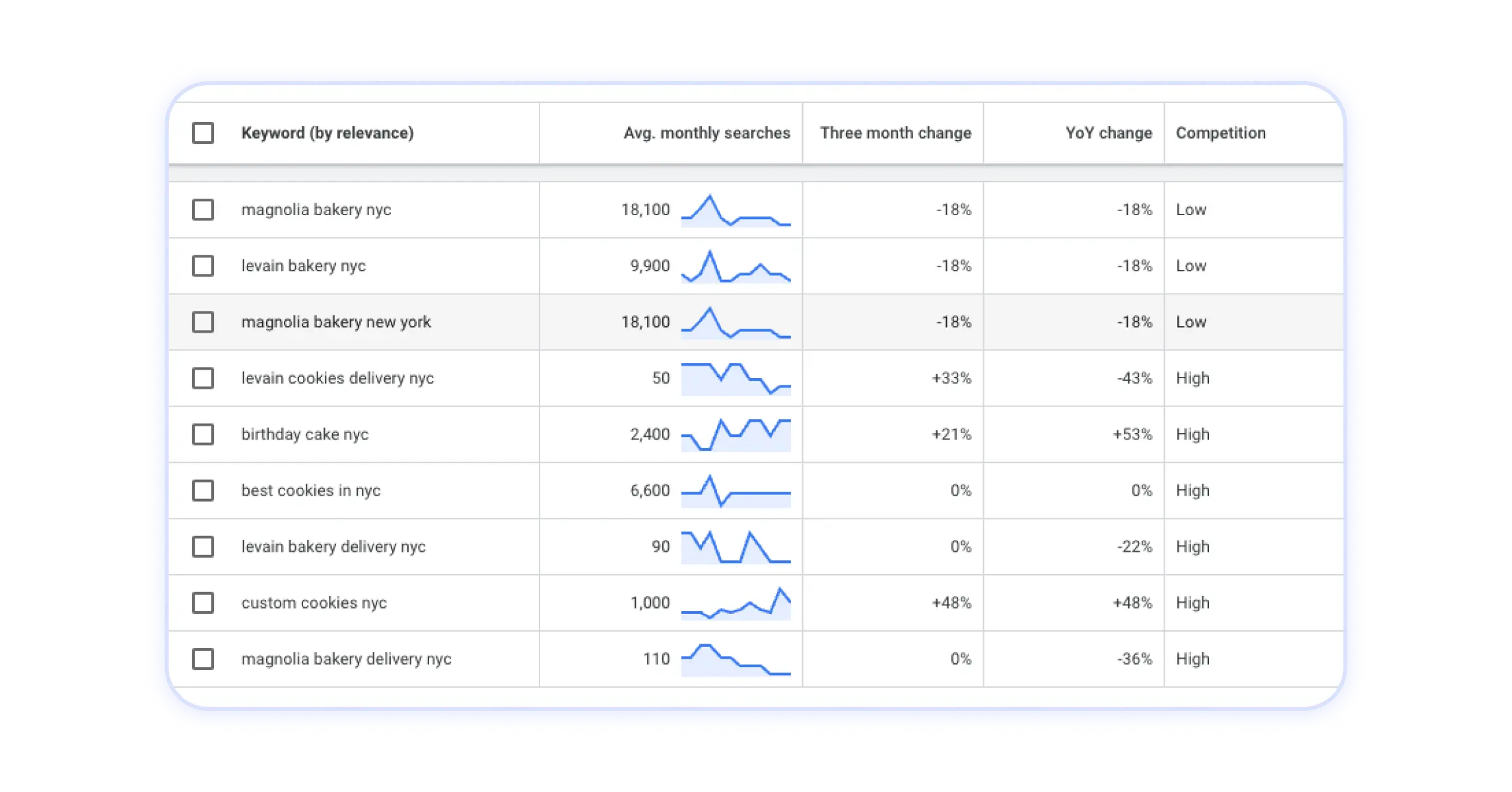
Task: Expand the Three month change column sorter
Action: 893,133
